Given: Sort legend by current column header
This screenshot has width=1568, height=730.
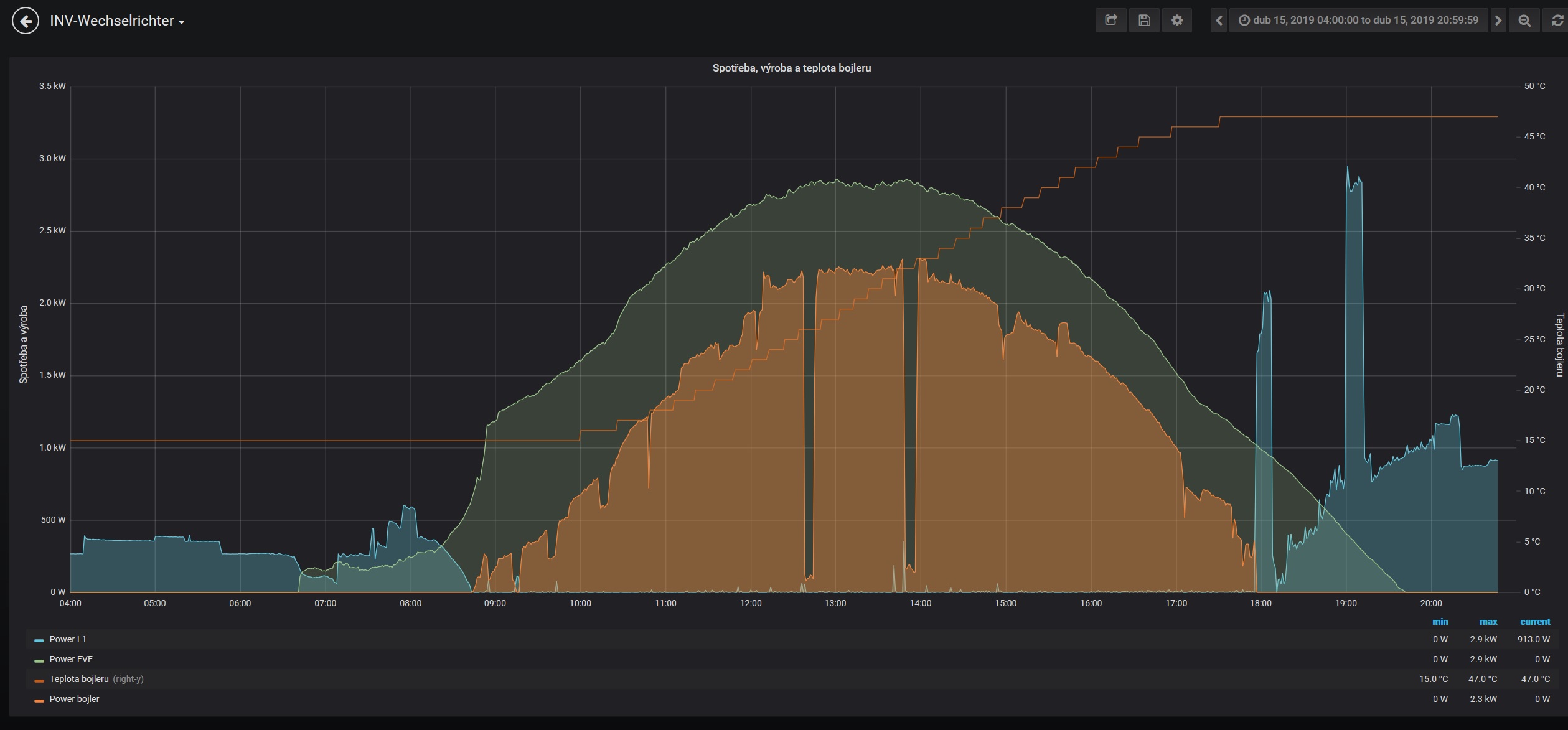Looking at the screenshot, I should (x=1534, y=622).
